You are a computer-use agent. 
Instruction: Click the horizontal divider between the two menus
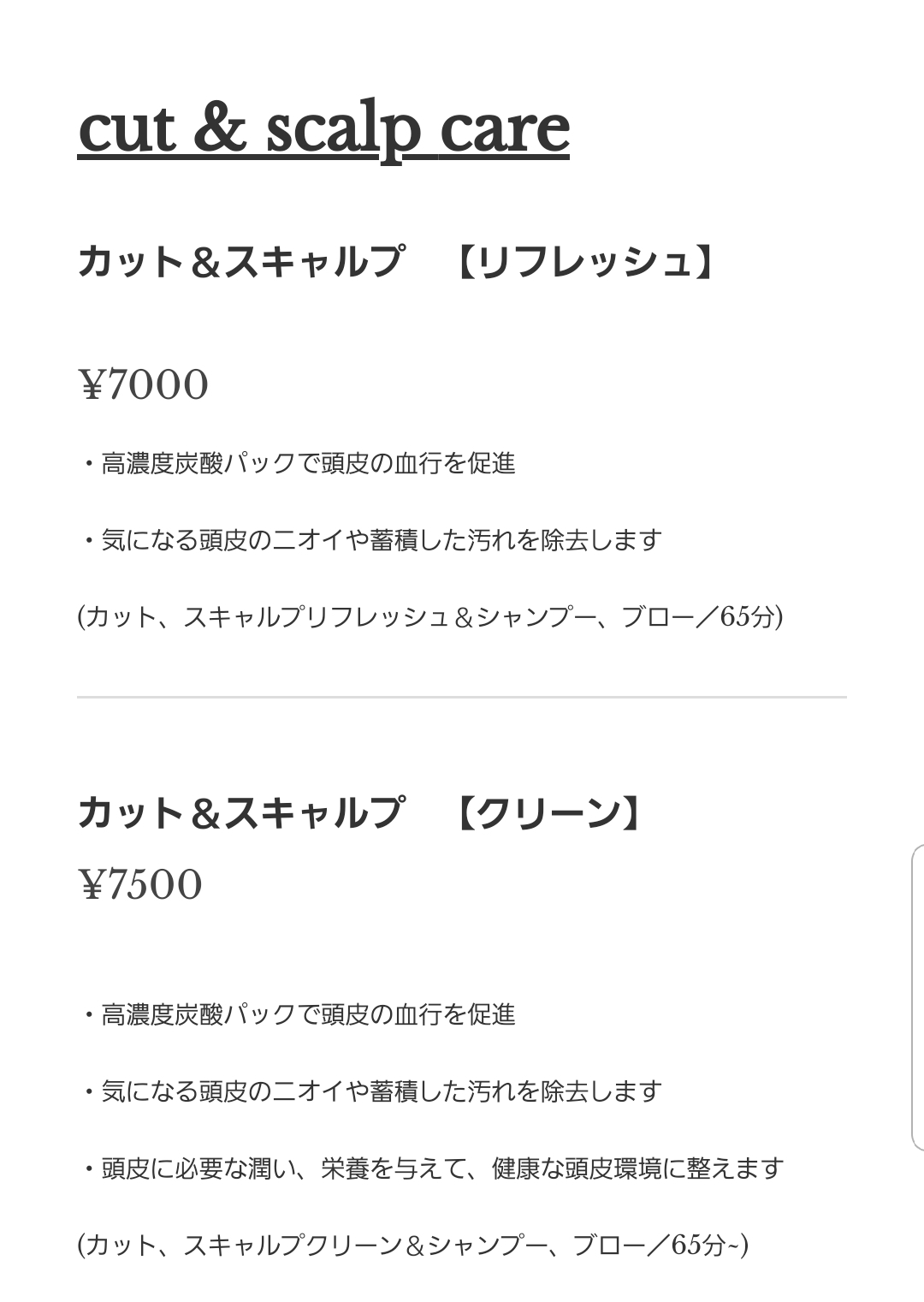462,698
